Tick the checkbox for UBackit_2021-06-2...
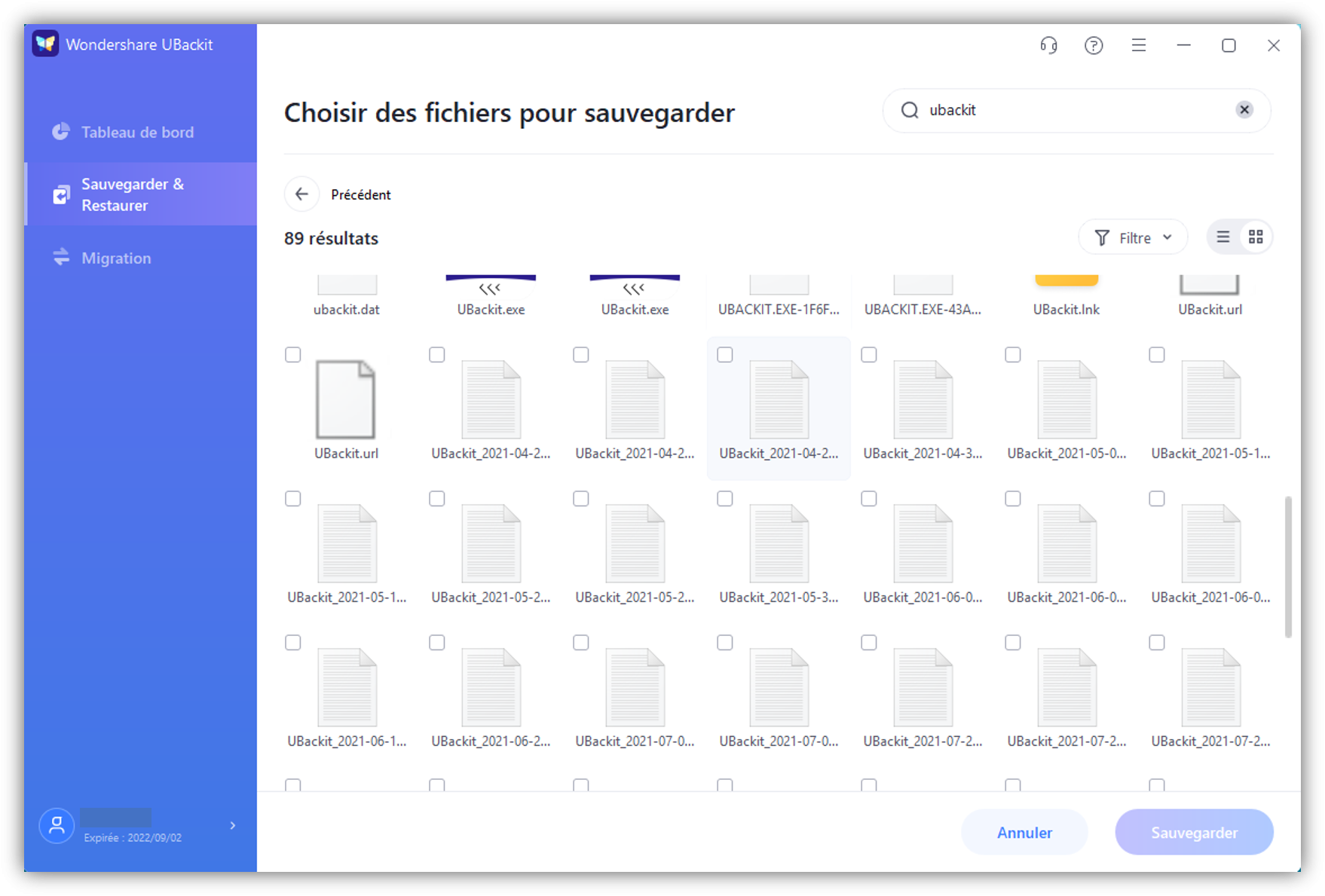 437,643
